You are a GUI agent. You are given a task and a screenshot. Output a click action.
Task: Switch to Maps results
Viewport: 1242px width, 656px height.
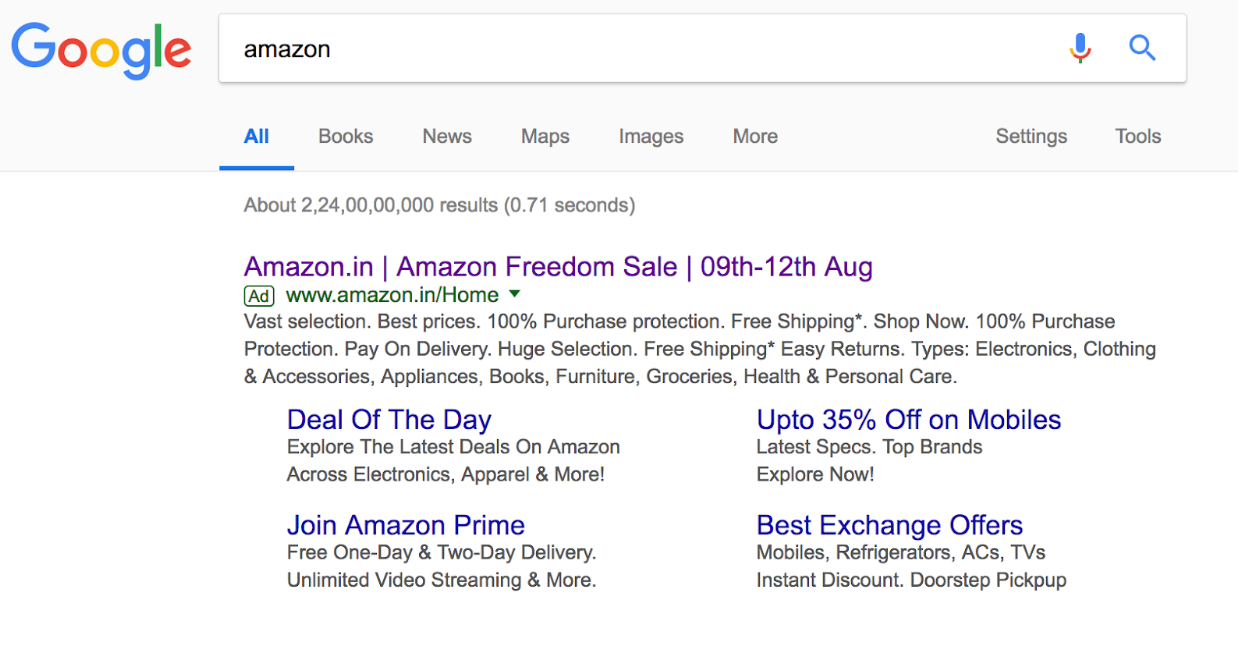[x=545, y=136]
